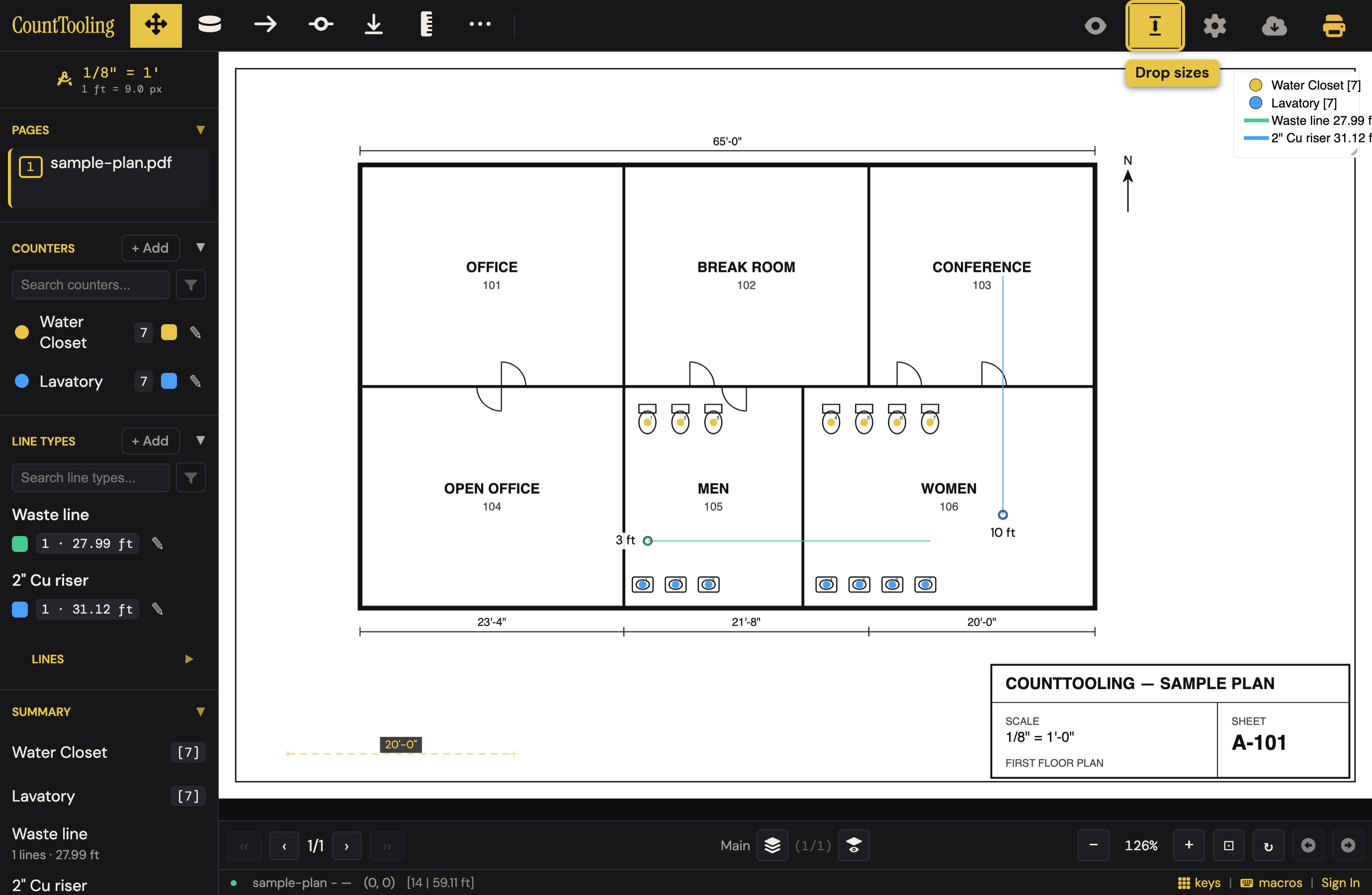Go to last page button
The height and width of the screenshot is (895, 1372).
(x=387, y=846)
